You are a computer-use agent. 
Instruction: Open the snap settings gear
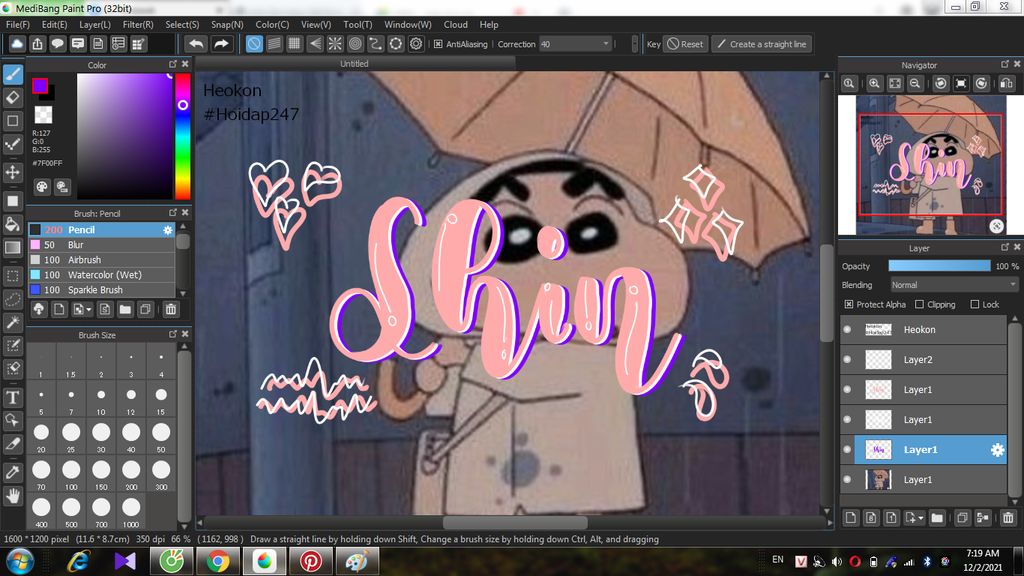pos(416,44)
